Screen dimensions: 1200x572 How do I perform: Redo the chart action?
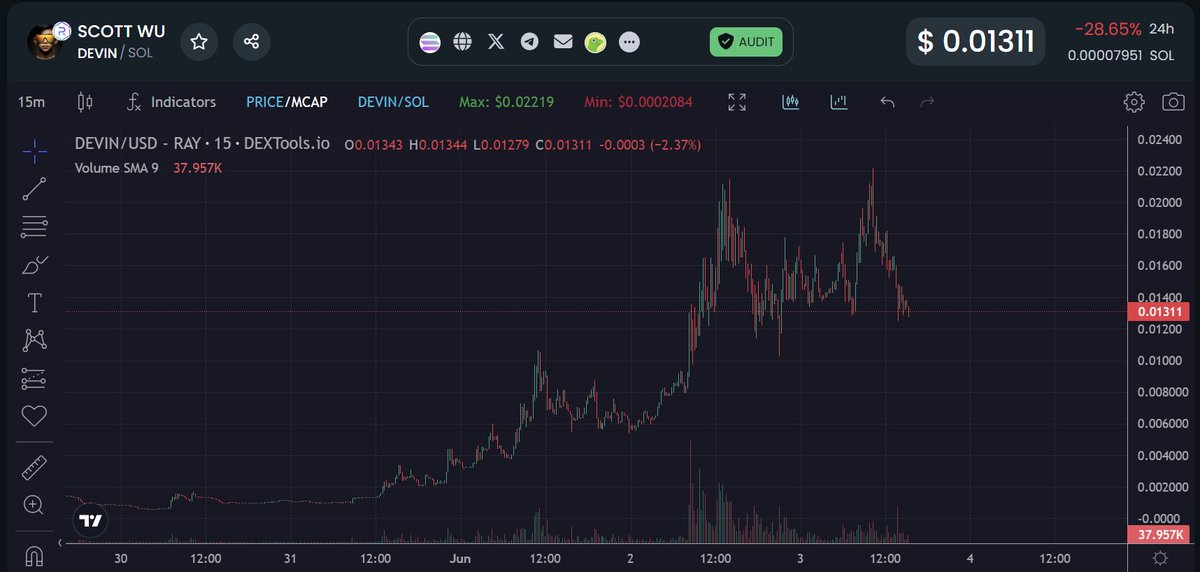927,102
